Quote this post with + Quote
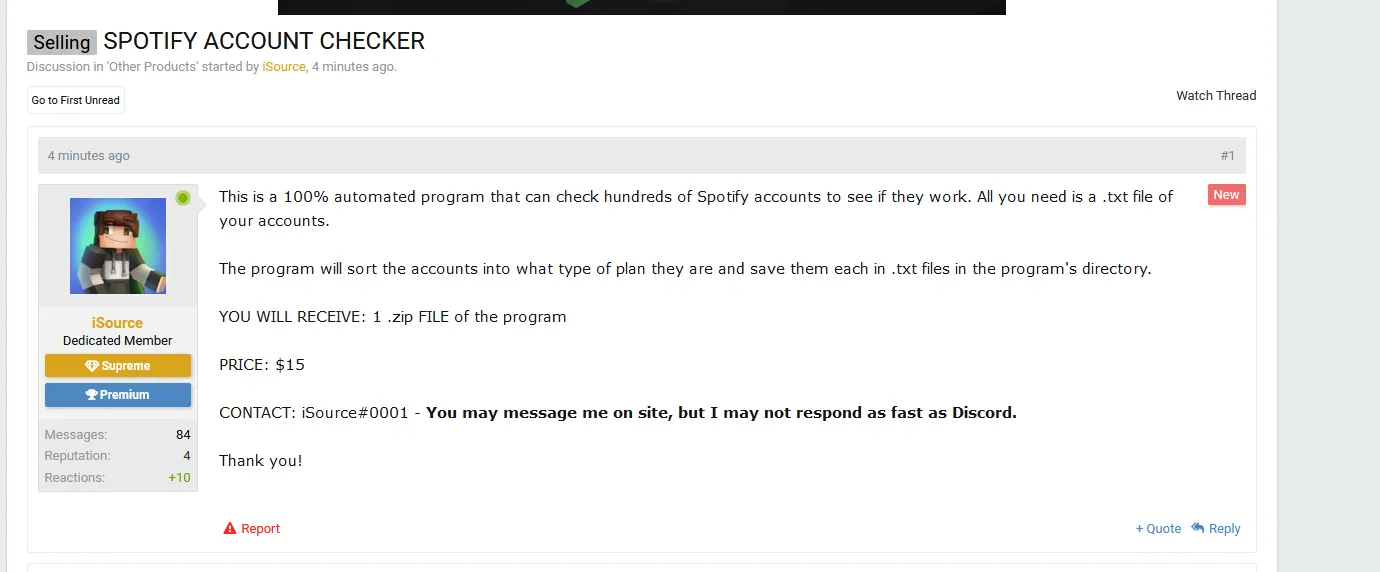 tap(1158, 529)
